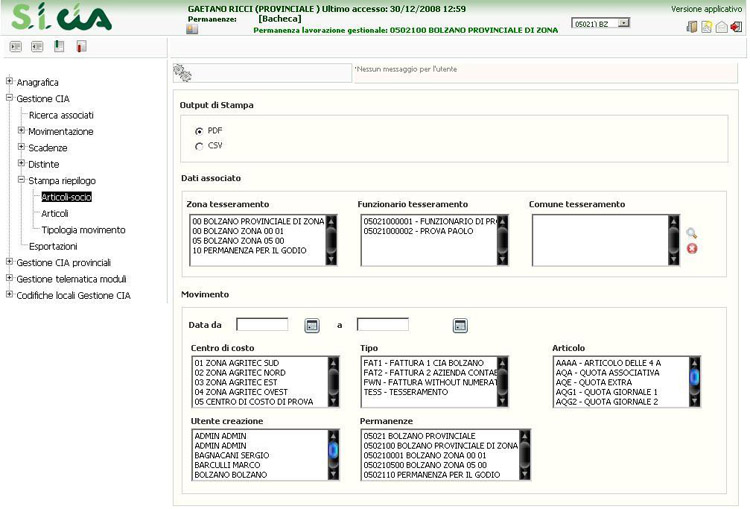
Task: Select '05021000002 - PROVA PAOLO' funzionario
Action: 419,231
